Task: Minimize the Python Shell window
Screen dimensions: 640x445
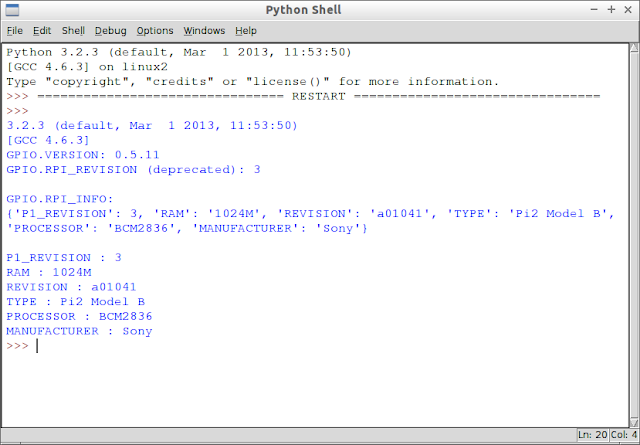Action: (x=594, y=9)
